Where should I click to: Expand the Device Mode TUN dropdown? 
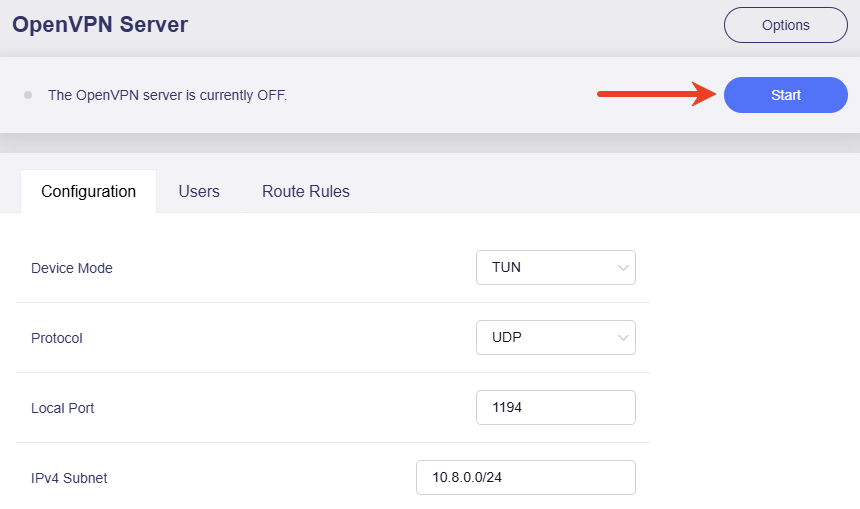click(x=555, y=268)
